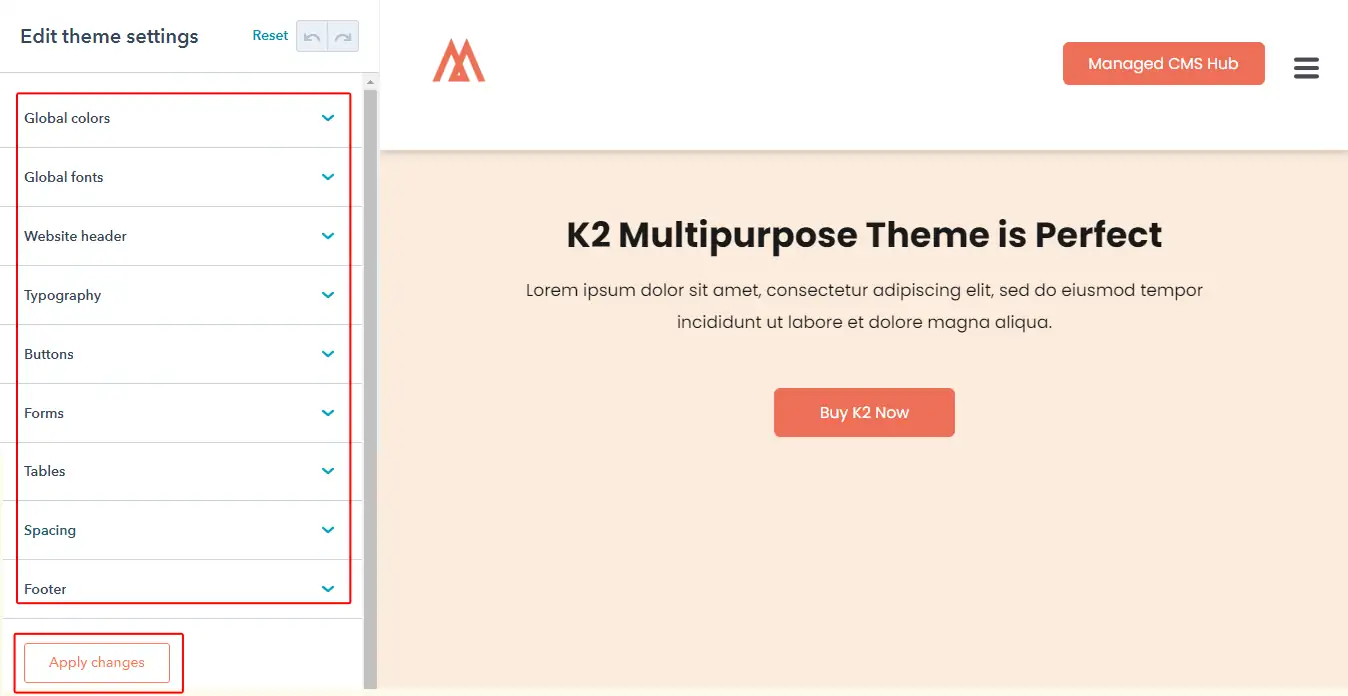Image resolution: width=1348 pixels, height=696 pixels.
Task: Click the undo arrow icon
Action: (312, 36)
